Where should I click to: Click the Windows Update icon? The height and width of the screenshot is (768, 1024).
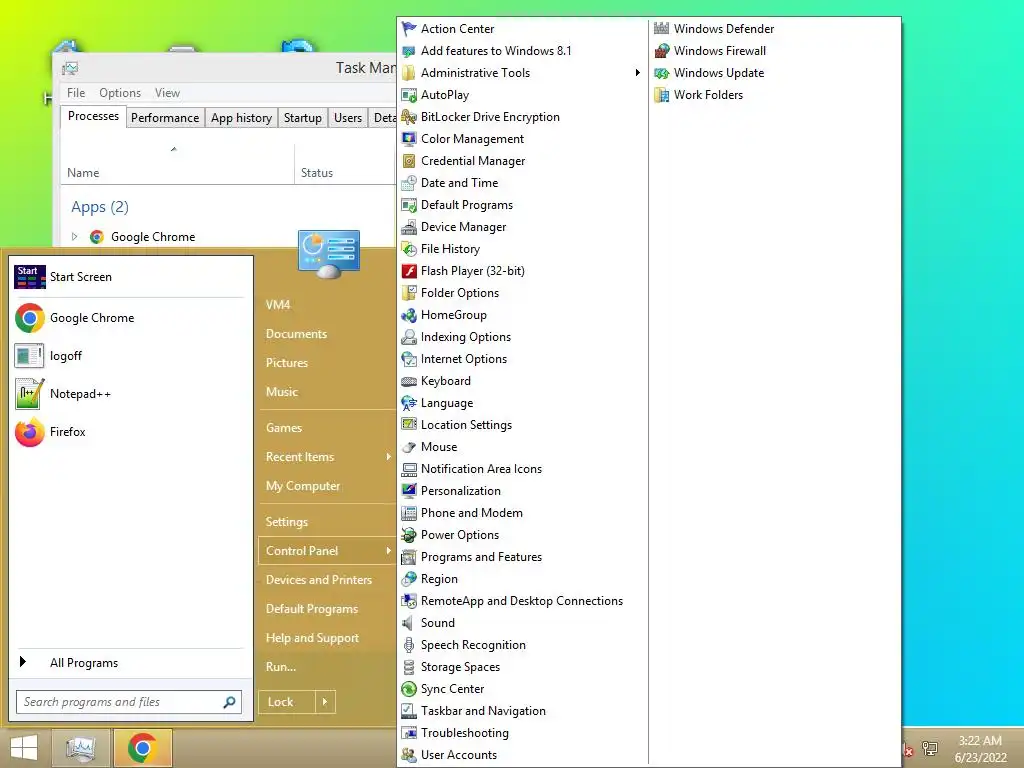click(662, 73)
